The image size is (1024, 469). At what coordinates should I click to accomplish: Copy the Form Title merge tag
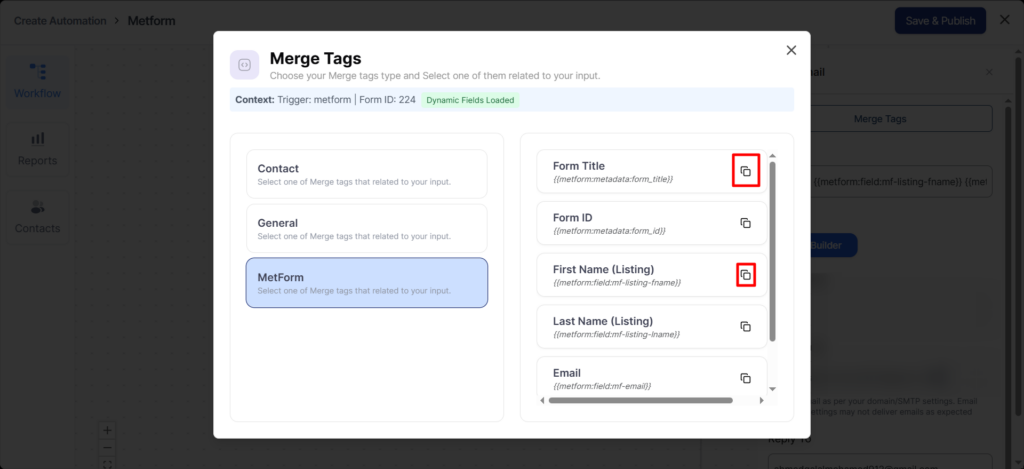tap(745, 171)
